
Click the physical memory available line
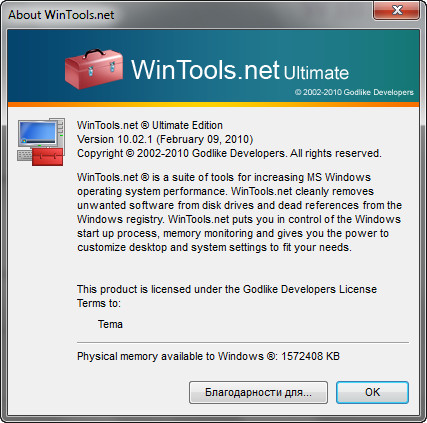click(x=208, y=356)
